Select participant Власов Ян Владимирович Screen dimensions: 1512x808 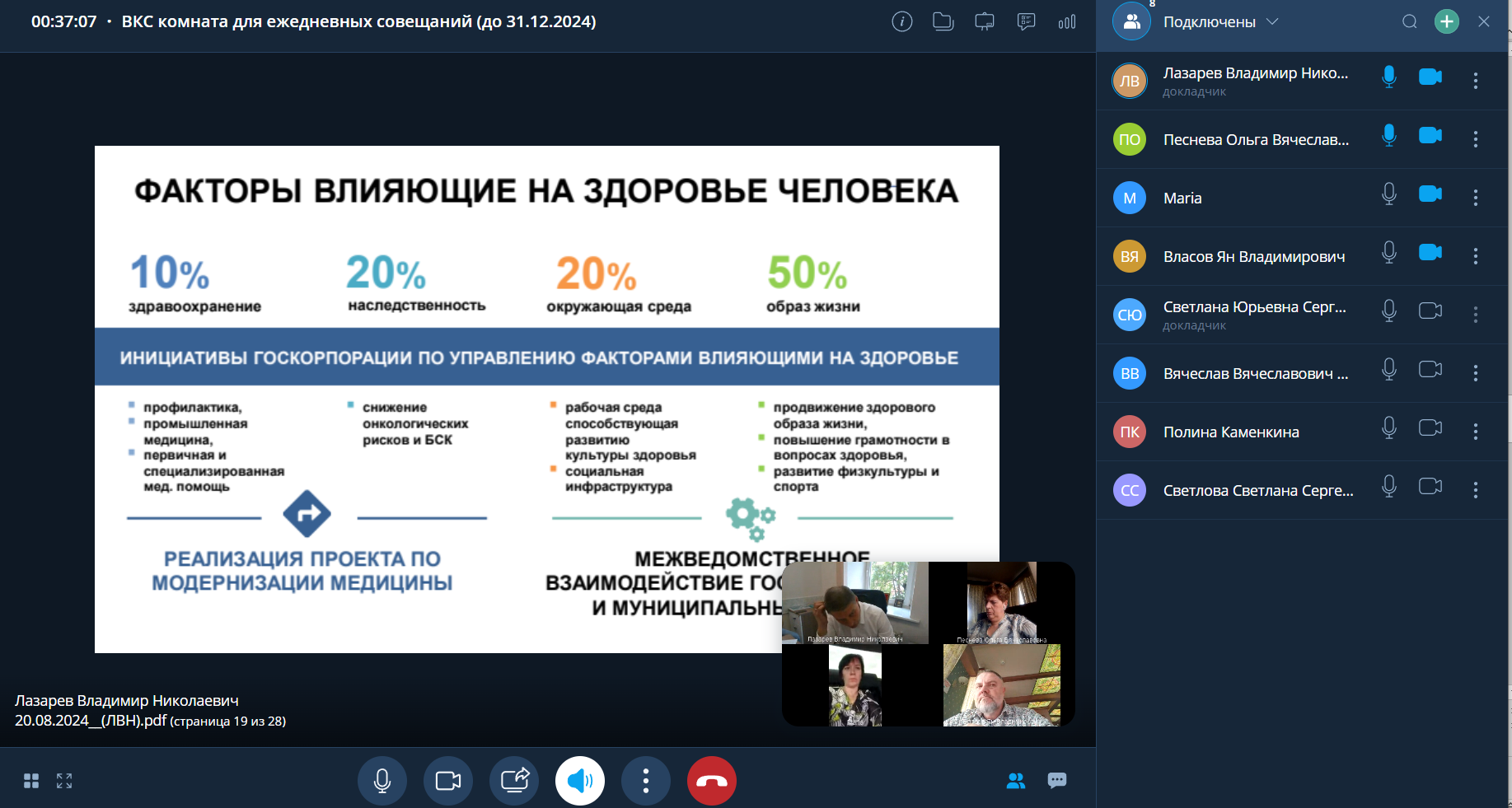coord(1253,257)
